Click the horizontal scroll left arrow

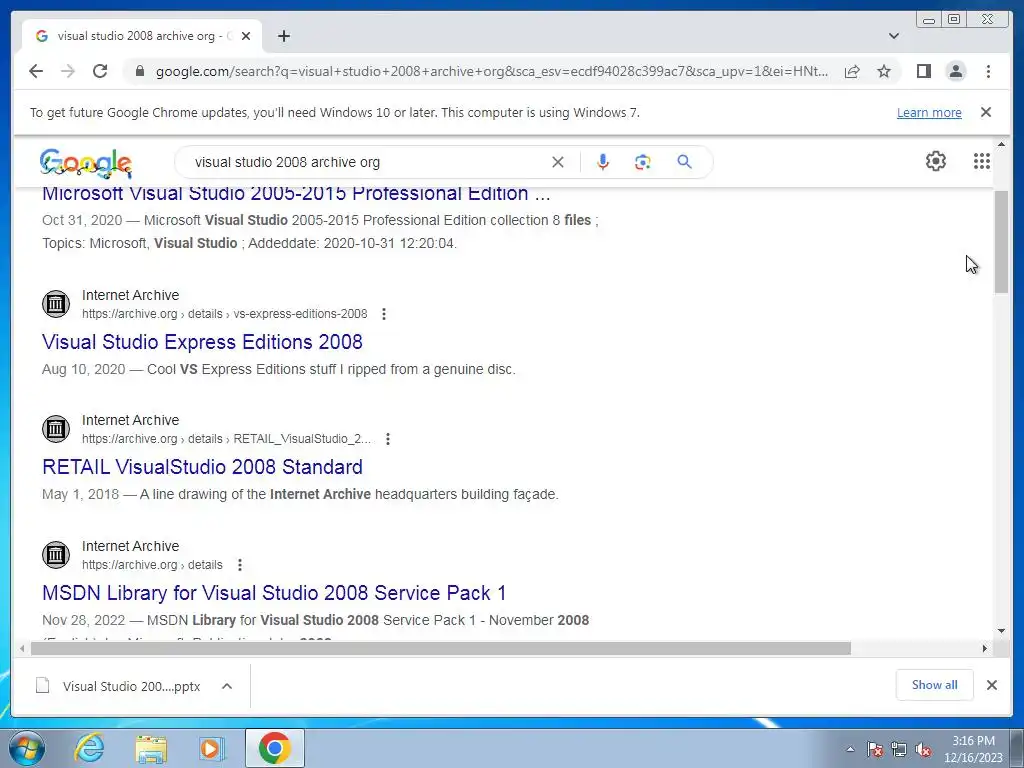coord(22,648)
